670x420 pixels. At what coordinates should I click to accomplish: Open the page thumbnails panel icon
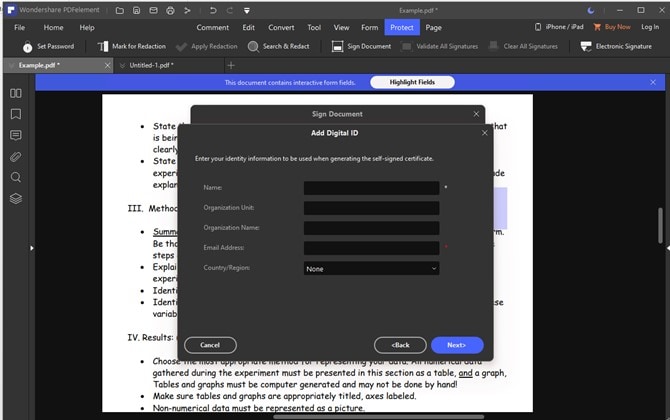(x=16, y=93)
